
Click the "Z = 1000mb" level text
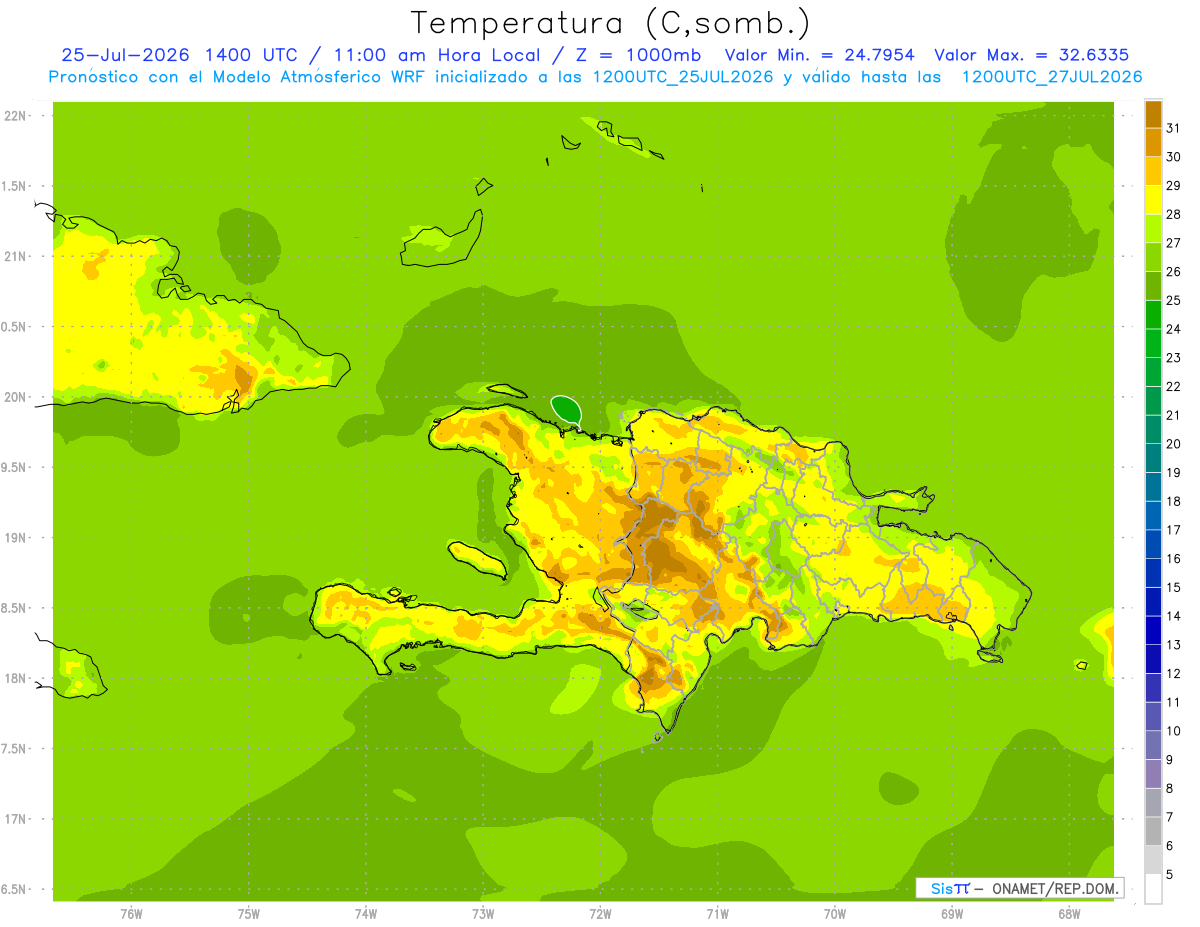pyautogui.click(x=636, y=55)
